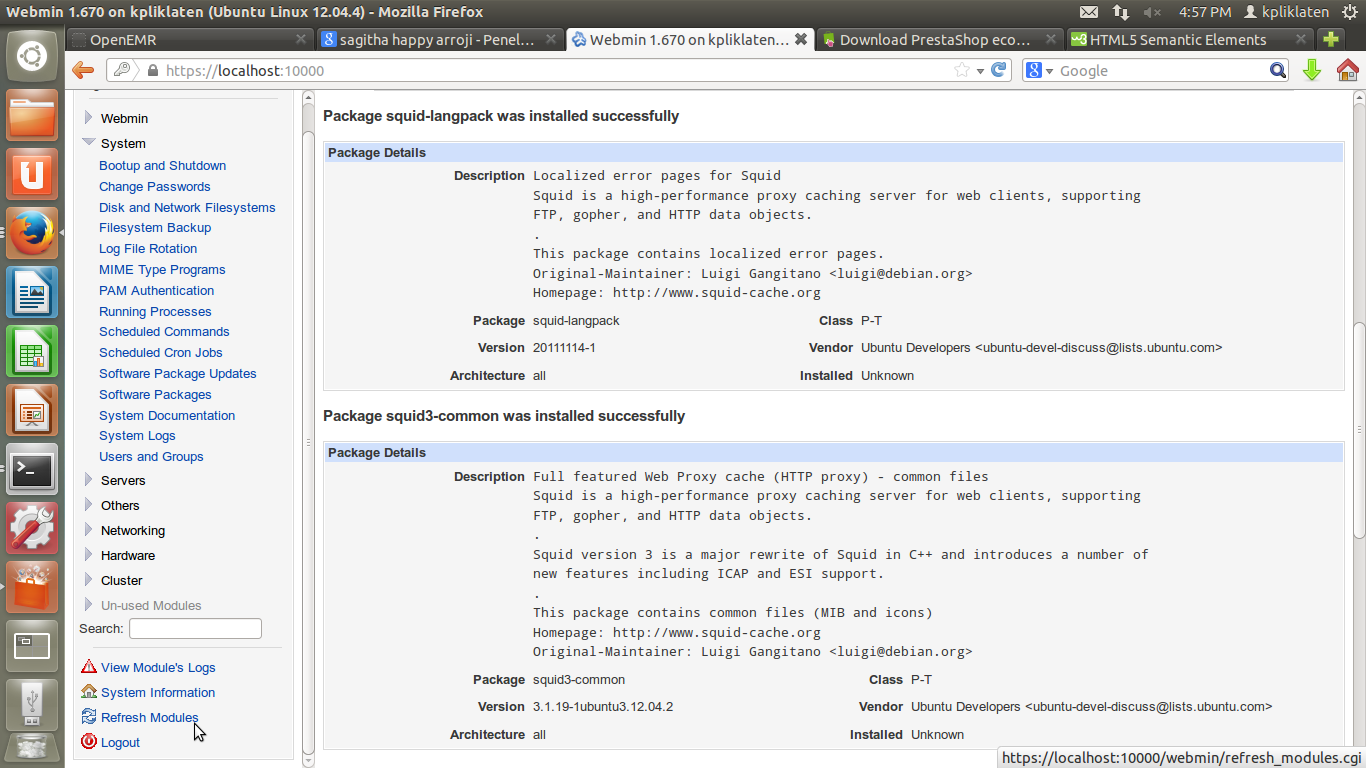
Task: Open LibreOffice Impress from the dock
Action: point(32,410)
